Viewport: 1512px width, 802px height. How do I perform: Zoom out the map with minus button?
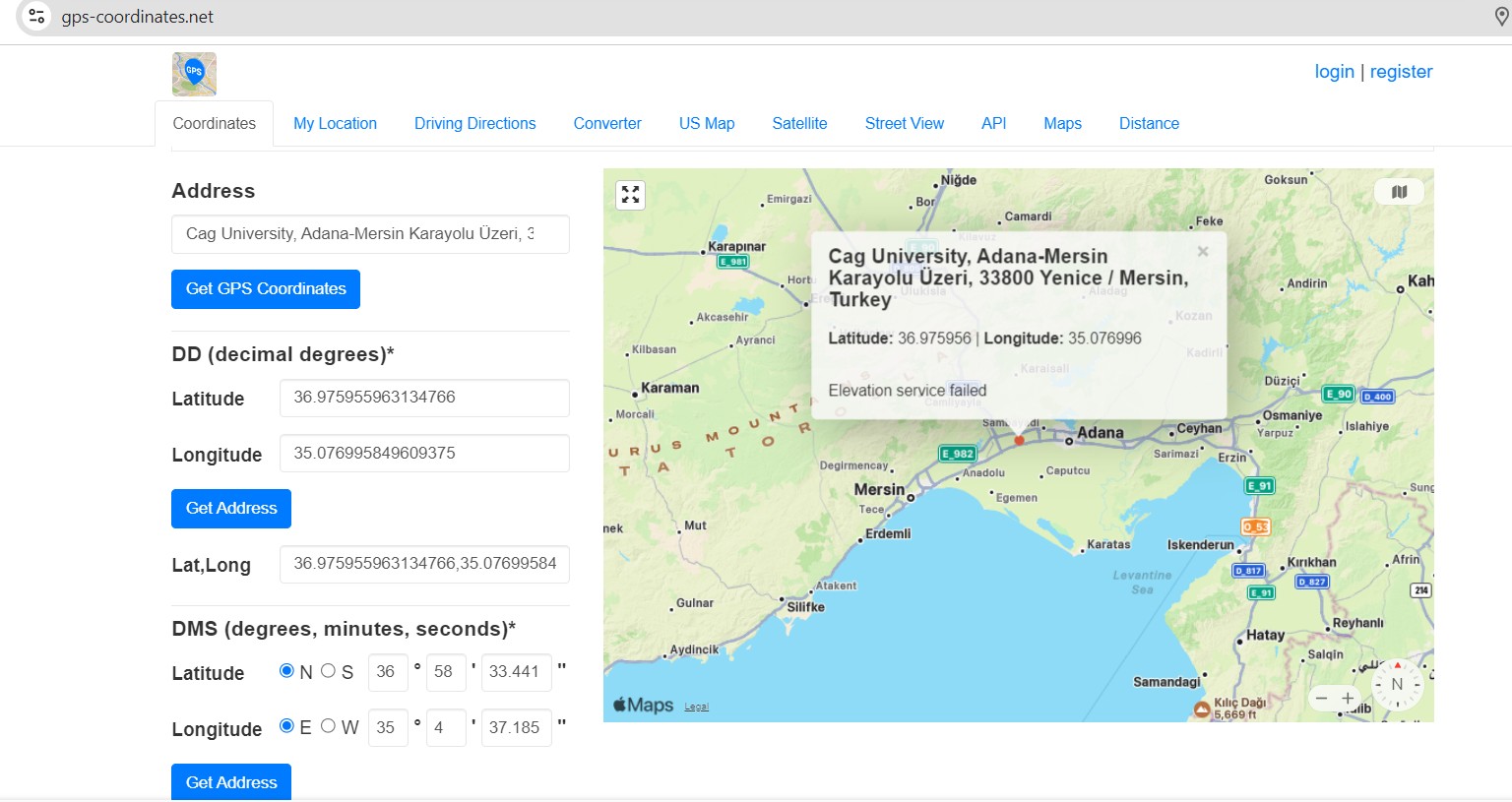(1322, 698)
